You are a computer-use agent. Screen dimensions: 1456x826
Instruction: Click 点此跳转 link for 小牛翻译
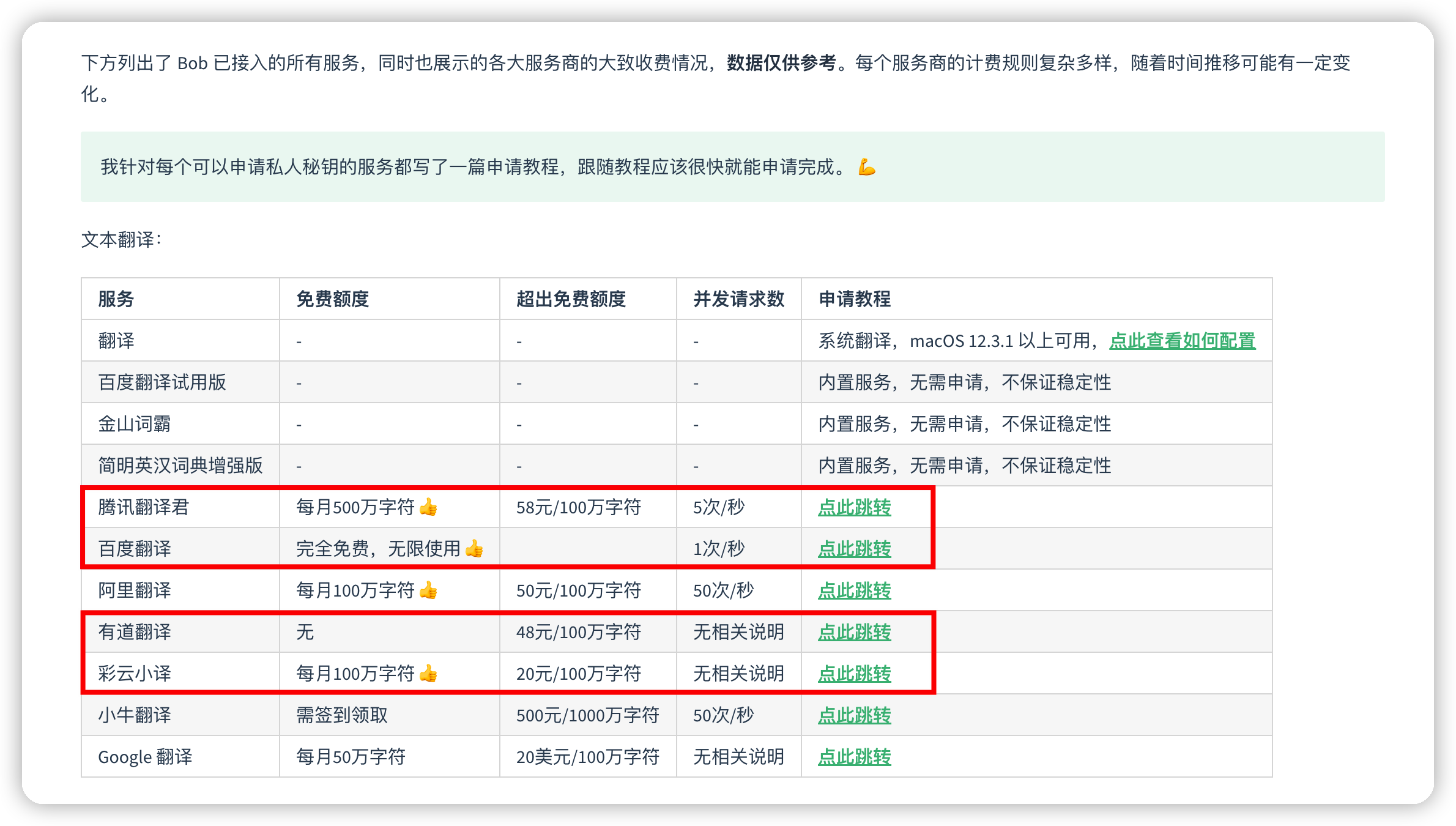[x=854, y=715]
